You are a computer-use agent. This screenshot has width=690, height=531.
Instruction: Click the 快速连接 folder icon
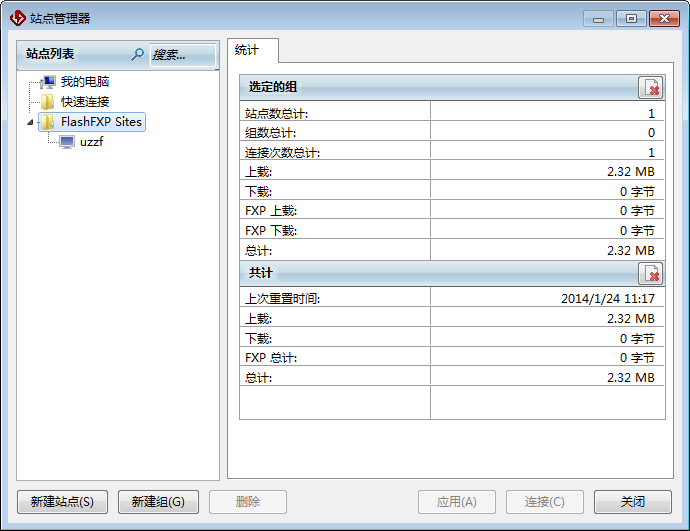click(x=48, y=102)
